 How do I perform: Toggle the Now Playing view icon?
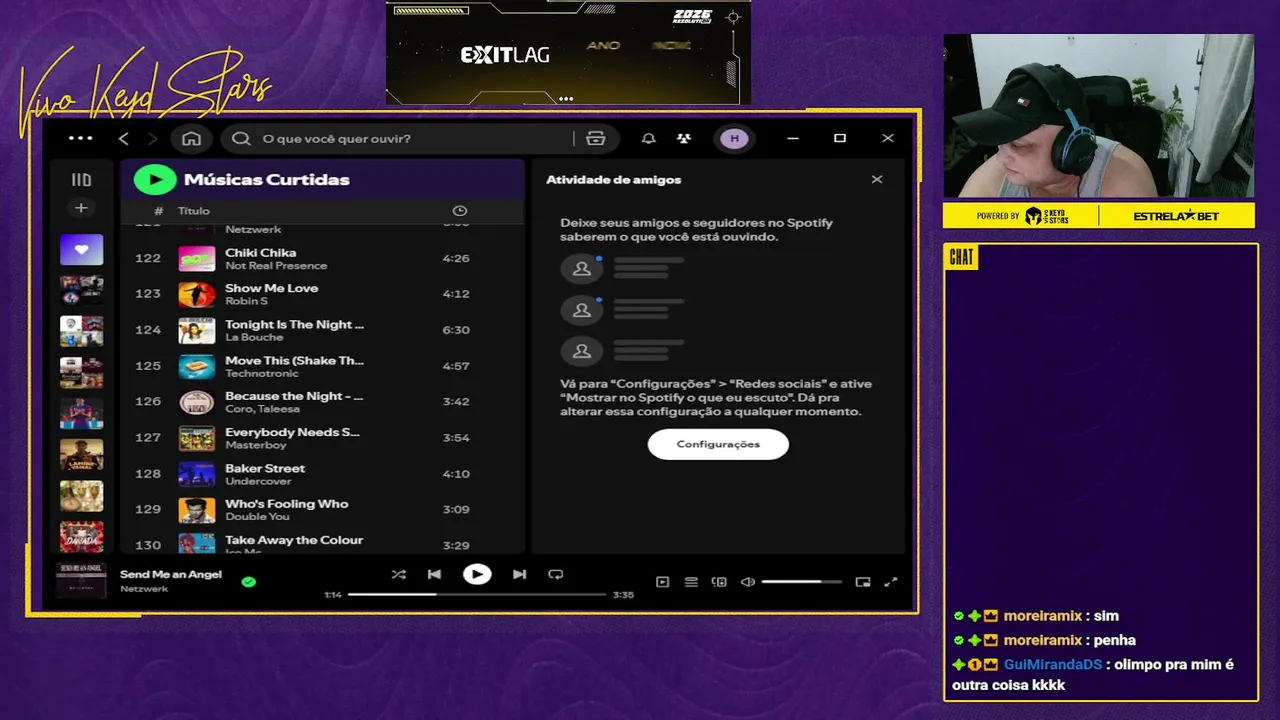(x=662, y=582)
